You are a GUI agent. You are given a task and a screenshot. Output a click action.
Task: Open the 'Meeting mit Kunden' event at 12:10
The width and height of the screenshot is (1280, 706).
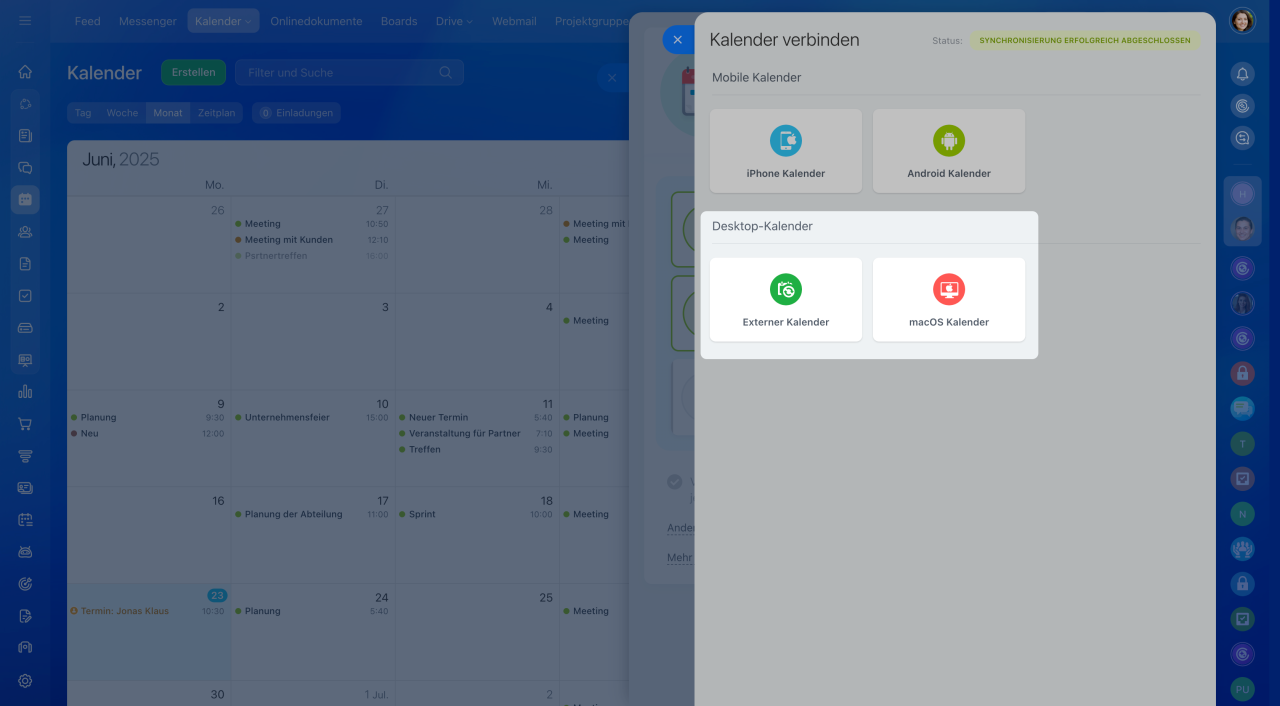[311, 240]
